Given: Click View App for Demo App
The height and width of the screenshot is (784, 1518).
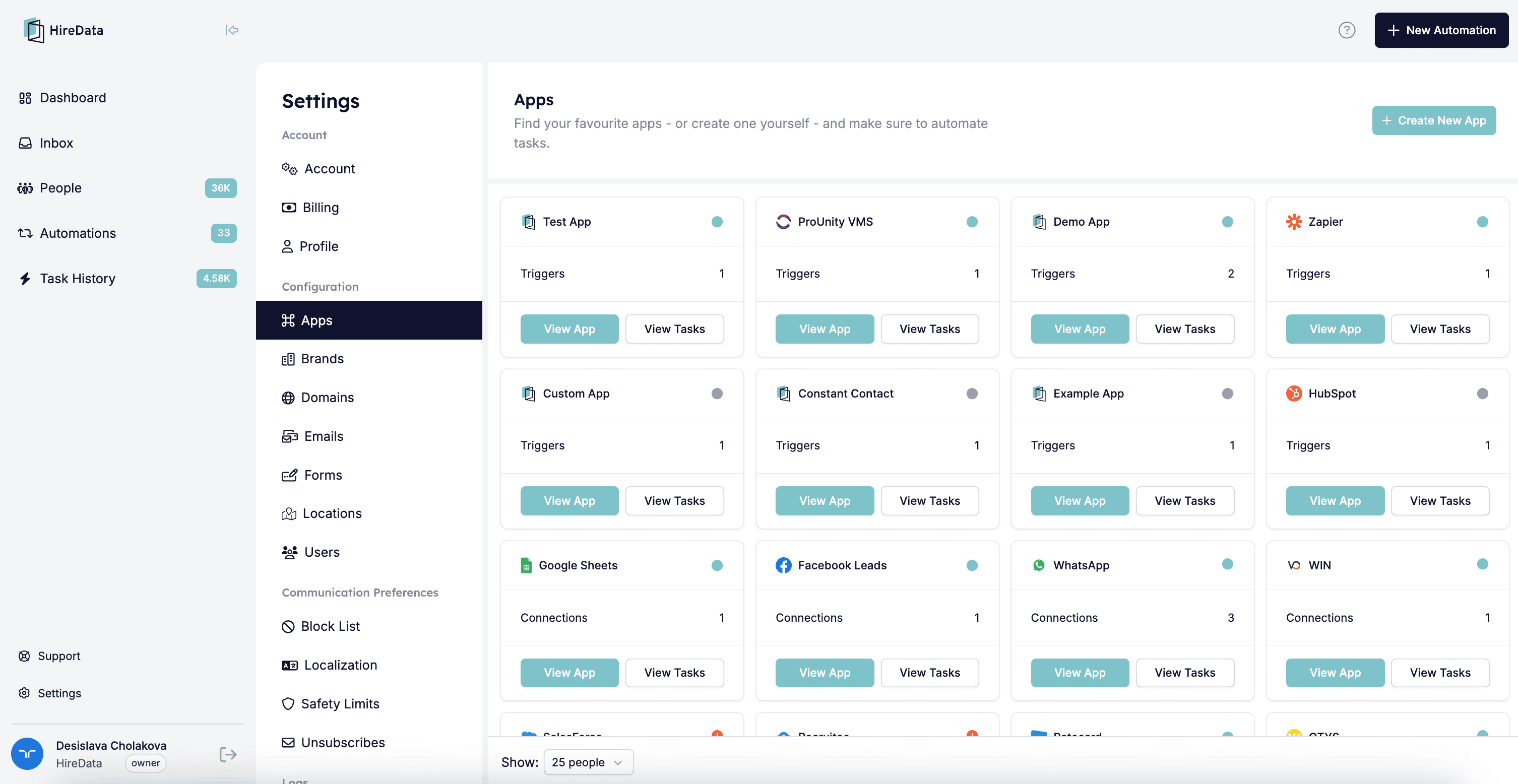Looking at the screenshot, I should coord(1080,329).
